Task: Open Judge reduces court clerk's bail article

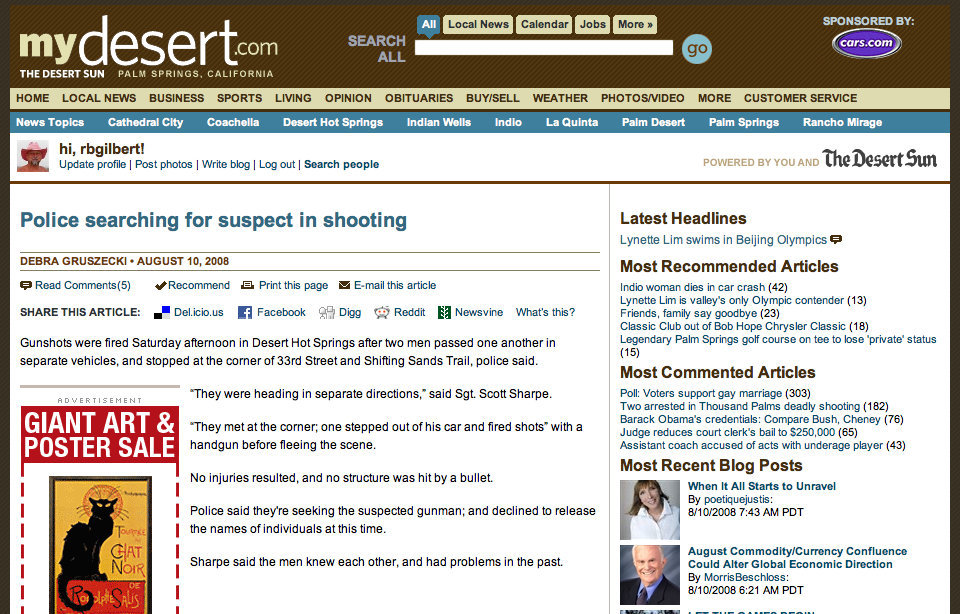Action: 727,432
